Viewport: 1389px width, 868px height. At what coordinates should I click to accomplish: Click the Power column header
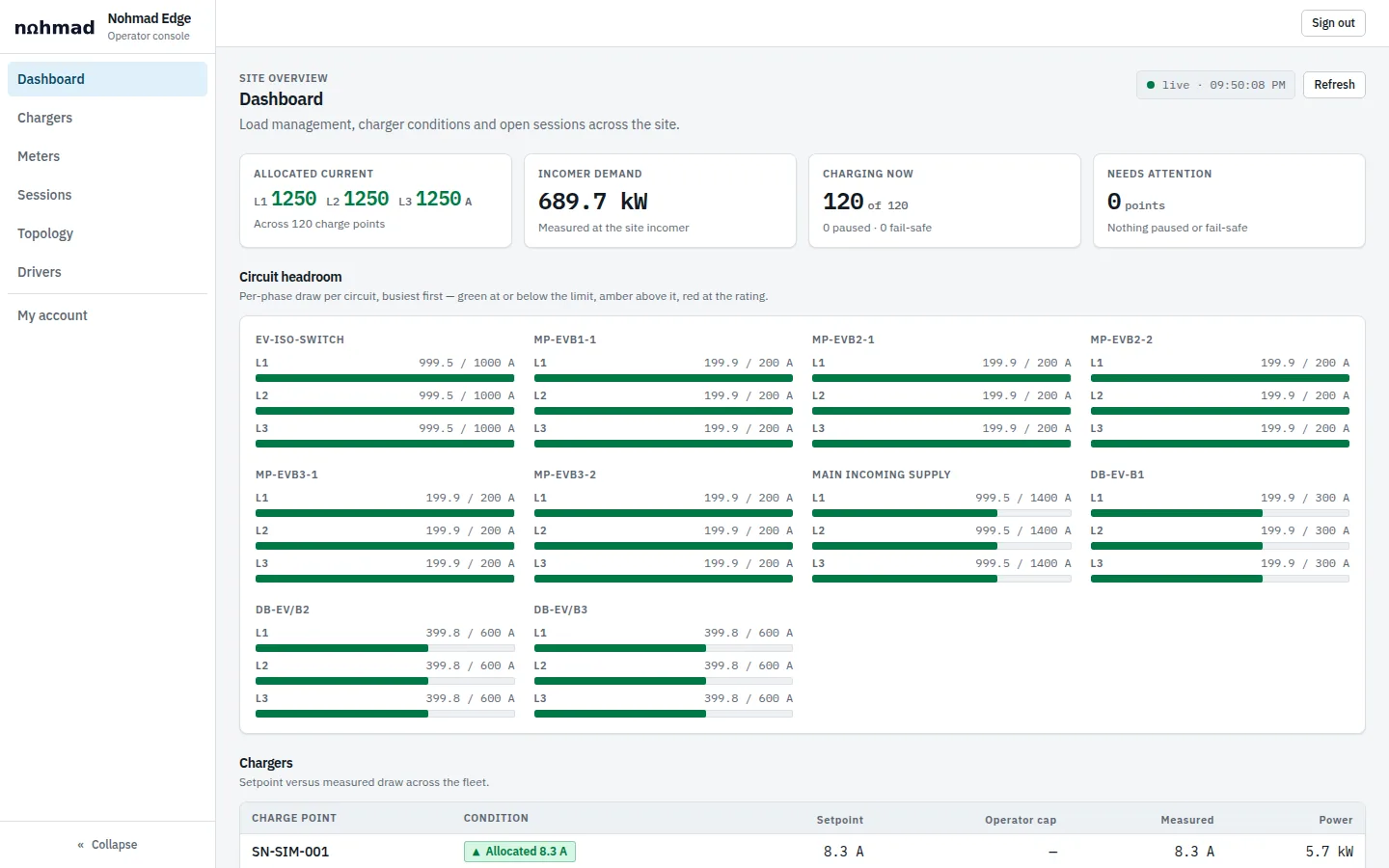coord(1336,820)
